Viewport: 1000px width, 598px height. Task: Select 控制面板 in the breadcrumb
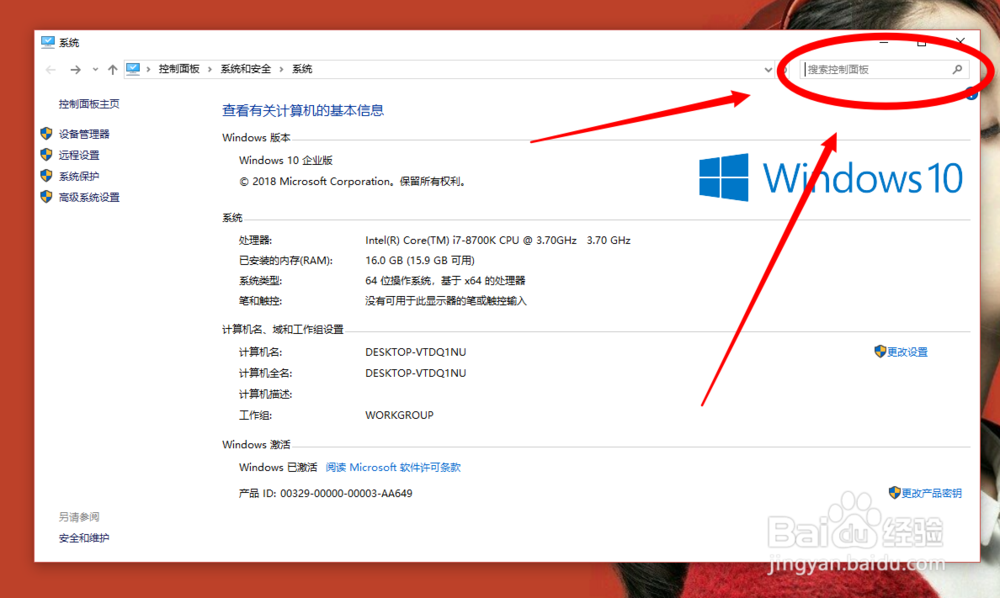point(179,68)
